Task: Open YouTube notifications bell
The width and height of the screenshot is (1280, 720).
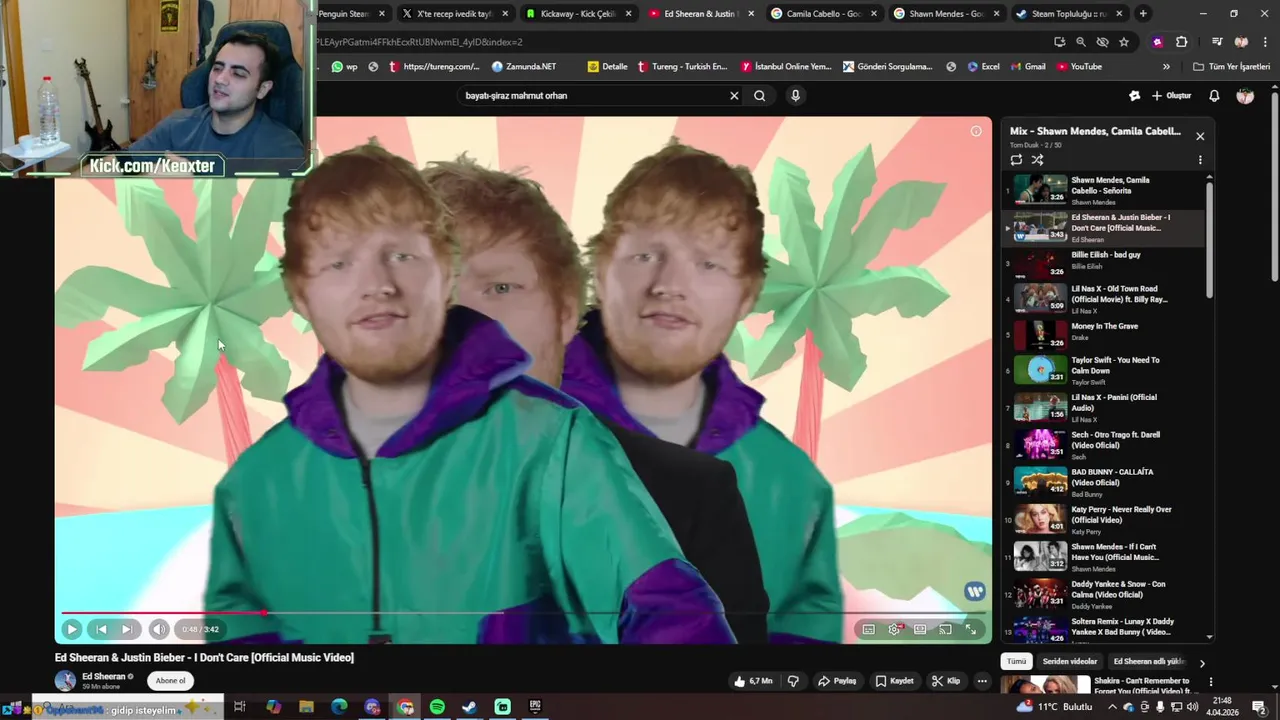Action: pos(1214,96)
